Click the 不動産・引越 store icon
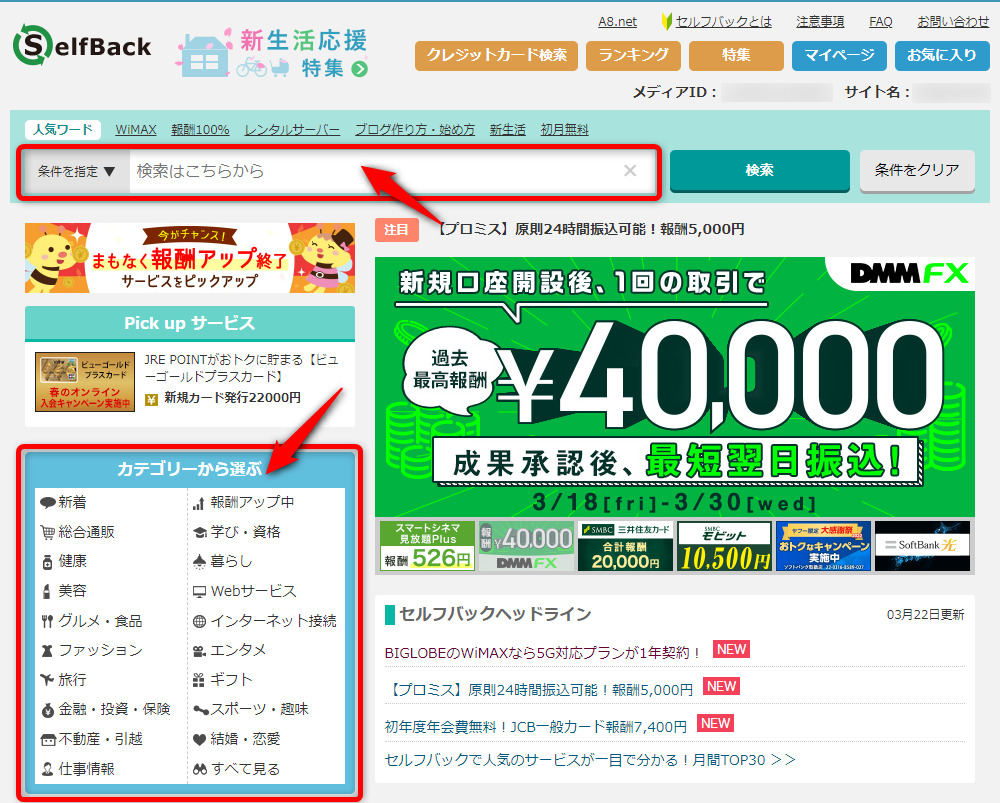 48,740
